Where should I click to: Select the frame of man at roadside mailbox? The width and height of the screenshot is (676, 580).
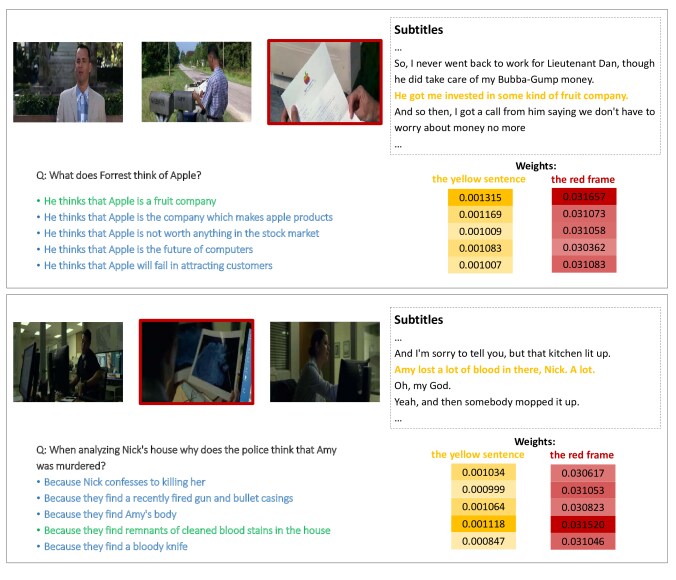(x=197, y=82)
